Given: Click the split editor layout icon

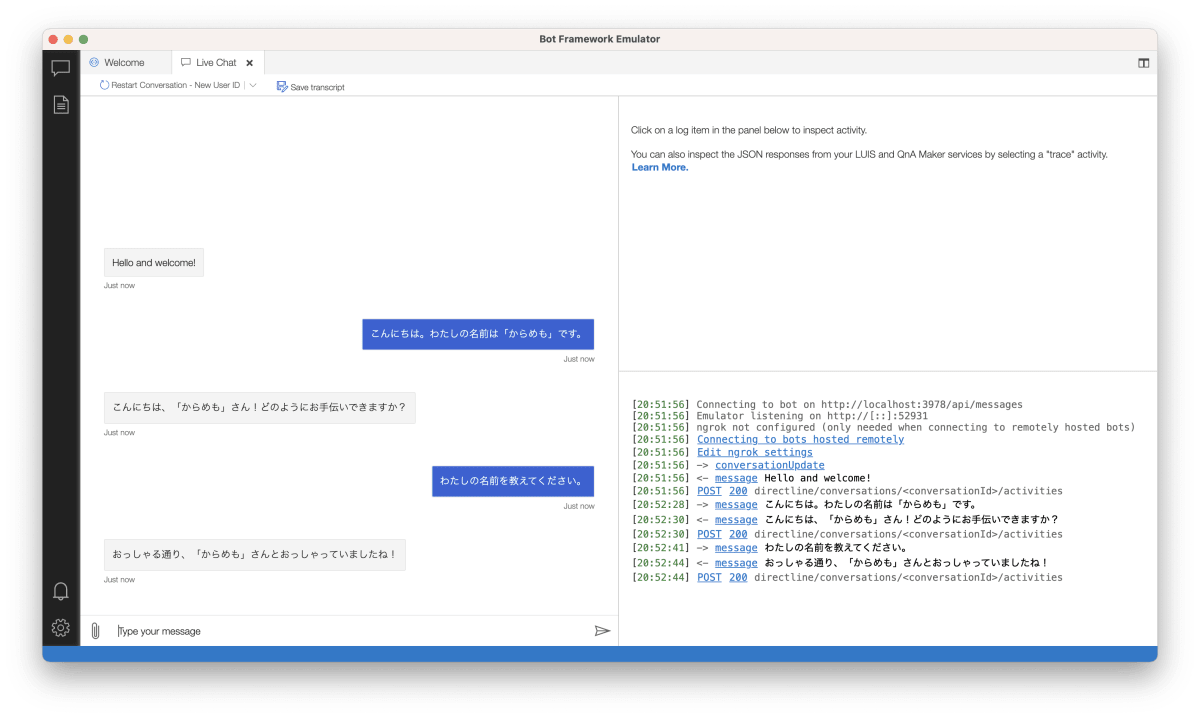Looking at the screenshot, I should click(x=1143, y=62).
